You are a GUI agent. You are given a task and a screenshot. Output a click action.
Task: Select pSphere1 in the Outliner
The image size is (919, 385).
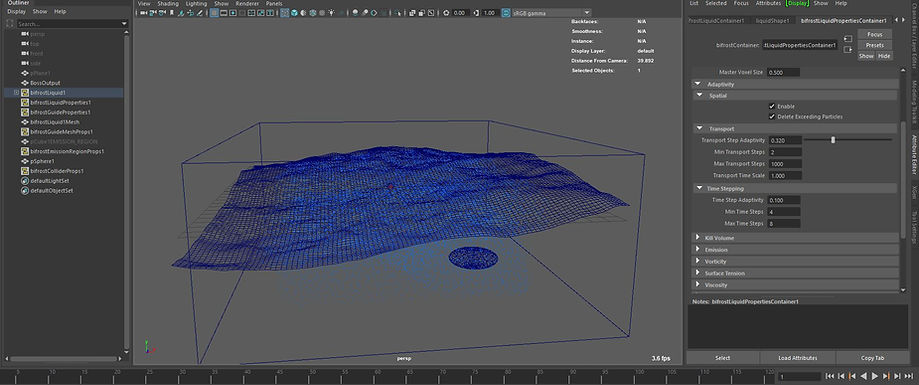tap(42, 161)
